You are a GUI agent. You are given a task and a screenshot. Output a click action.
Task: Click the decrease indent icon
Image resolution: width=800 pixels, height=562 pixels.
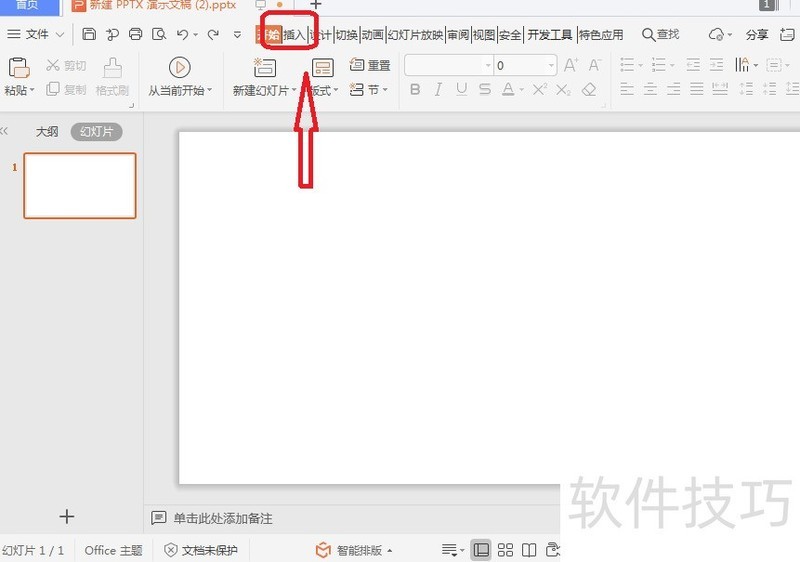(693, 65)
